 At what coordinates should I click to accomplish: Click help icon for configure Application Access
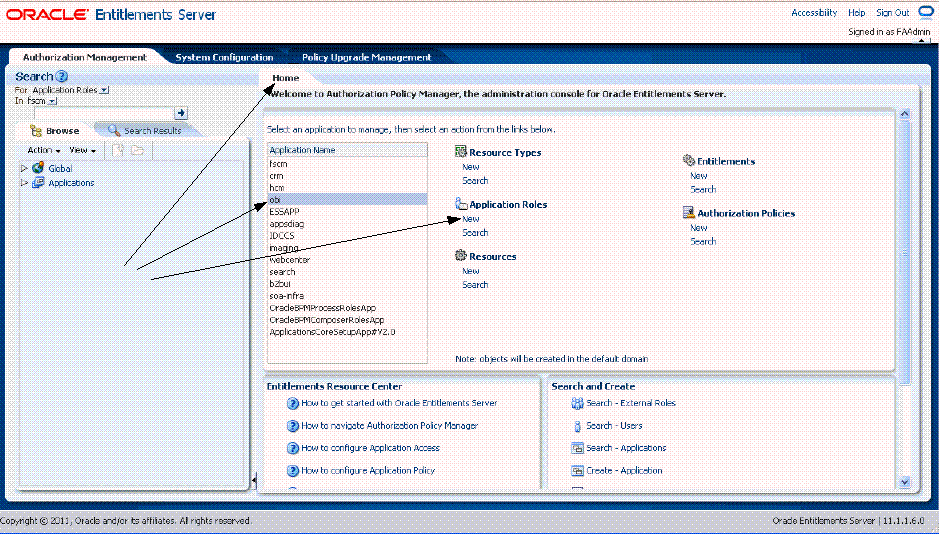pos(293,448)
